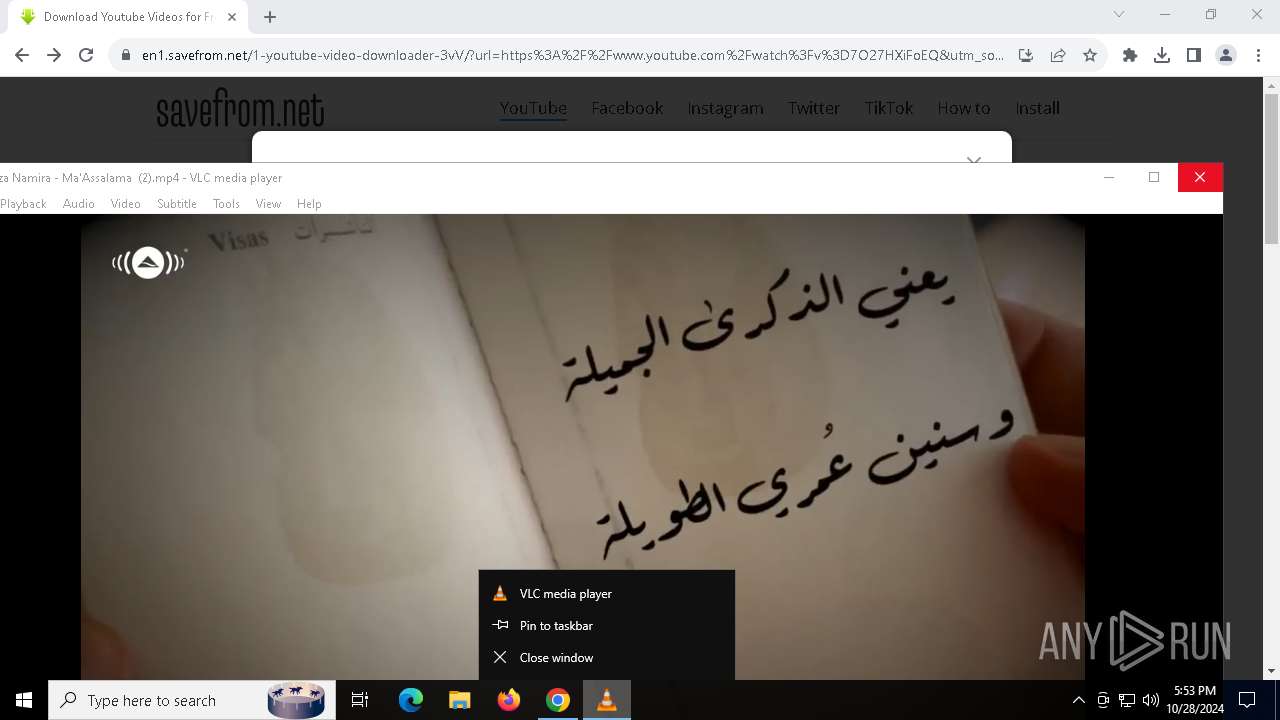Bookmark this page with star icon

coord(1090,55)
